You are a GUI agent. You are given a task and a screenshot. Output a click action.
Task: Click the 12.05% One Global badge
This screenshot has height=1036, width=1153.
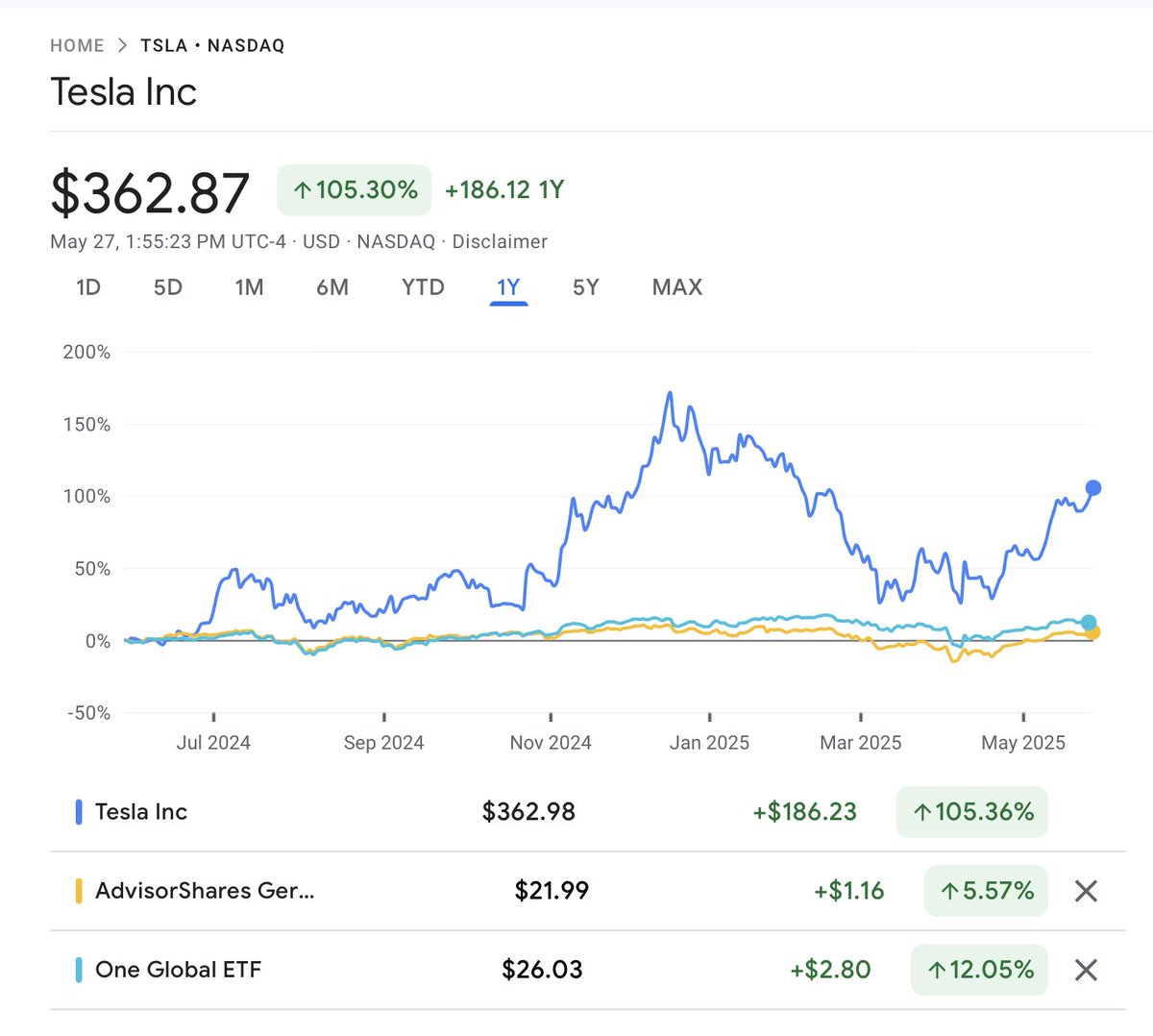(x=979, y=970)
